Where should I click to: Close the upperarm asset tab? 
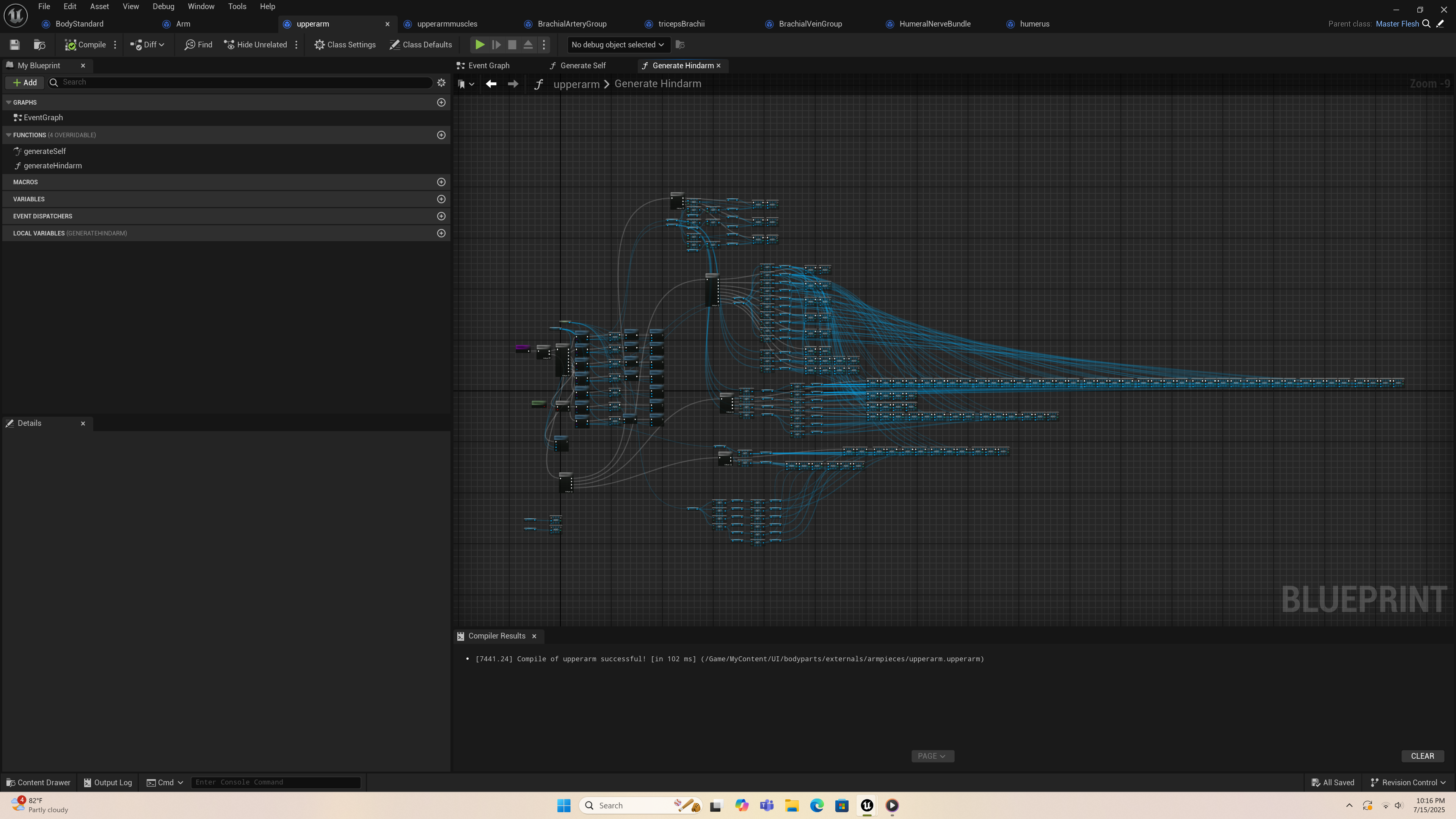pyautogui.click(x=387, y=24)
